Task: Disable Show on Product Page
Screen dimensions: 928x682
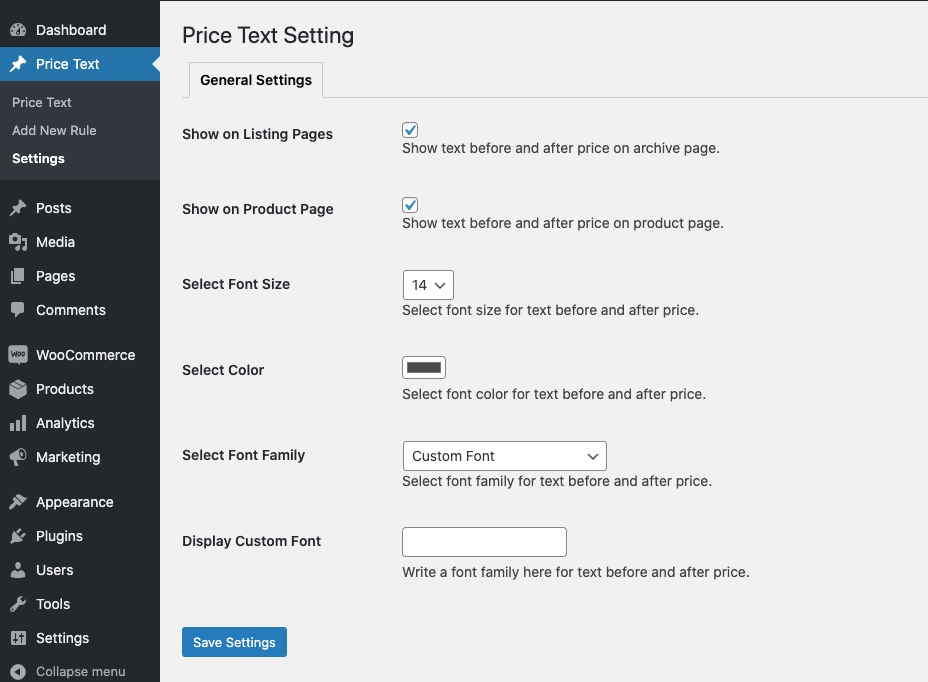Action: point(410,204)
